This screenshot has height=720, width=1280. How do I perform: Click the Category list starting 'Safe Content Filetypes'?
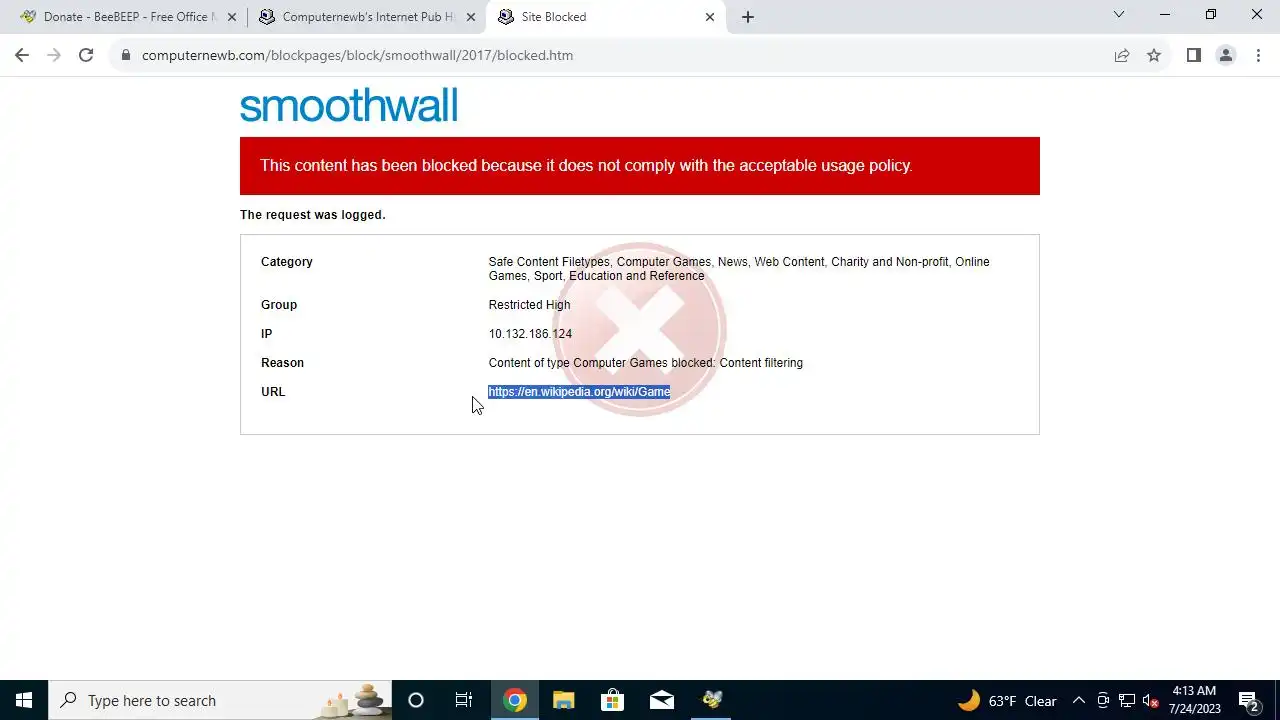[x=739, y=269]
